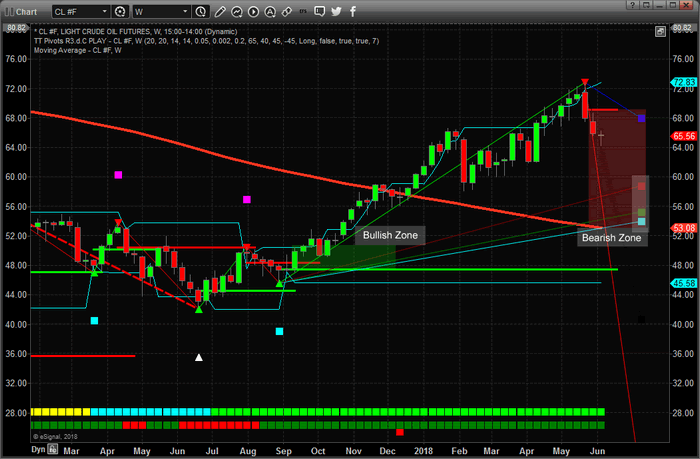Click the 72.83 cyan price tag

[x=684, y=82]
